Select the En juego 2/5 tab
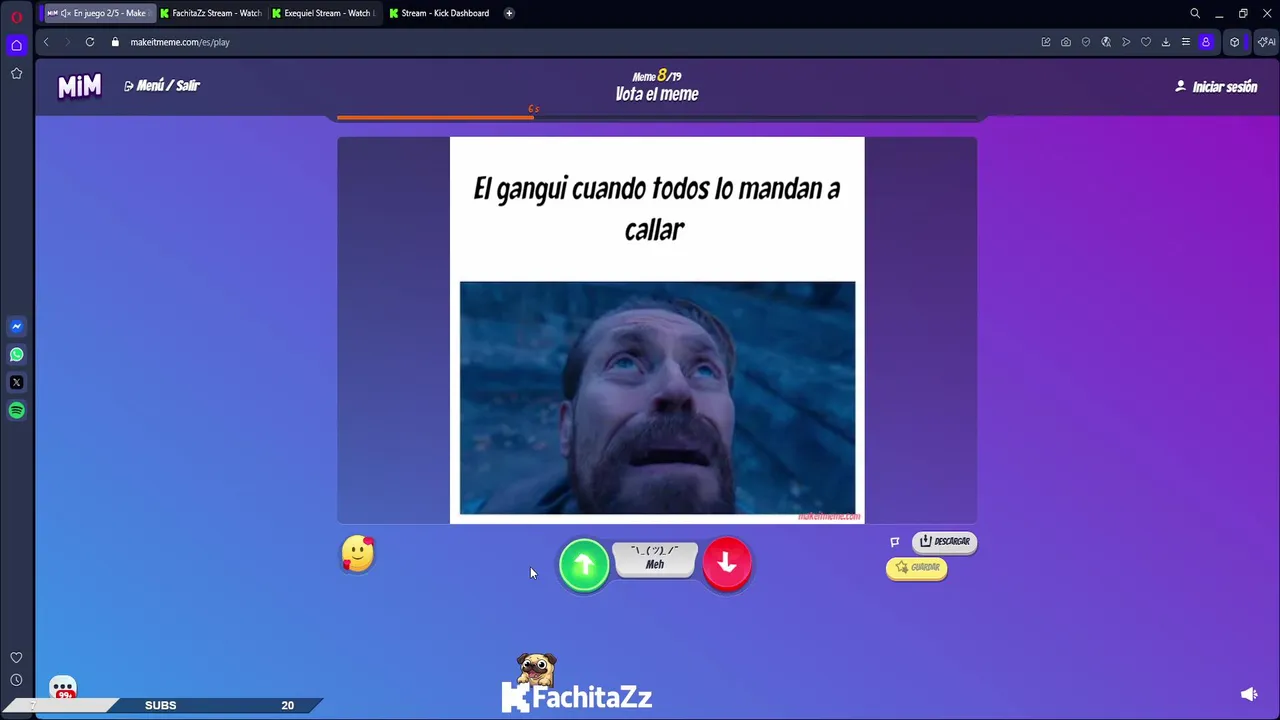Screen dimensions: 1280x720 pyautogui.click(x=97, y=13)
